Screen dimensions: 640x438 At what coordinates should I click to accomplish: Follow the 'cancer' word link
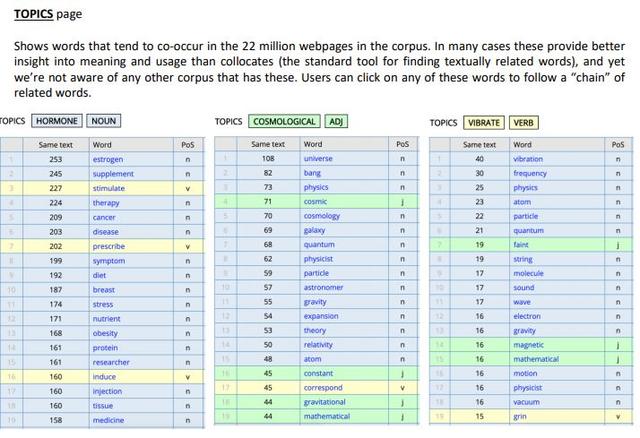click(x=104, y=217)
